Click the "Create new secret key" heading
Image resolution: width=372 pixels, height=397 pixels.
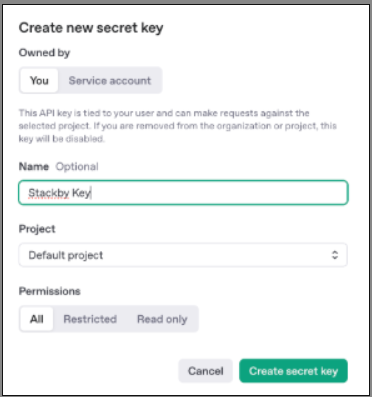coord(91,28)
